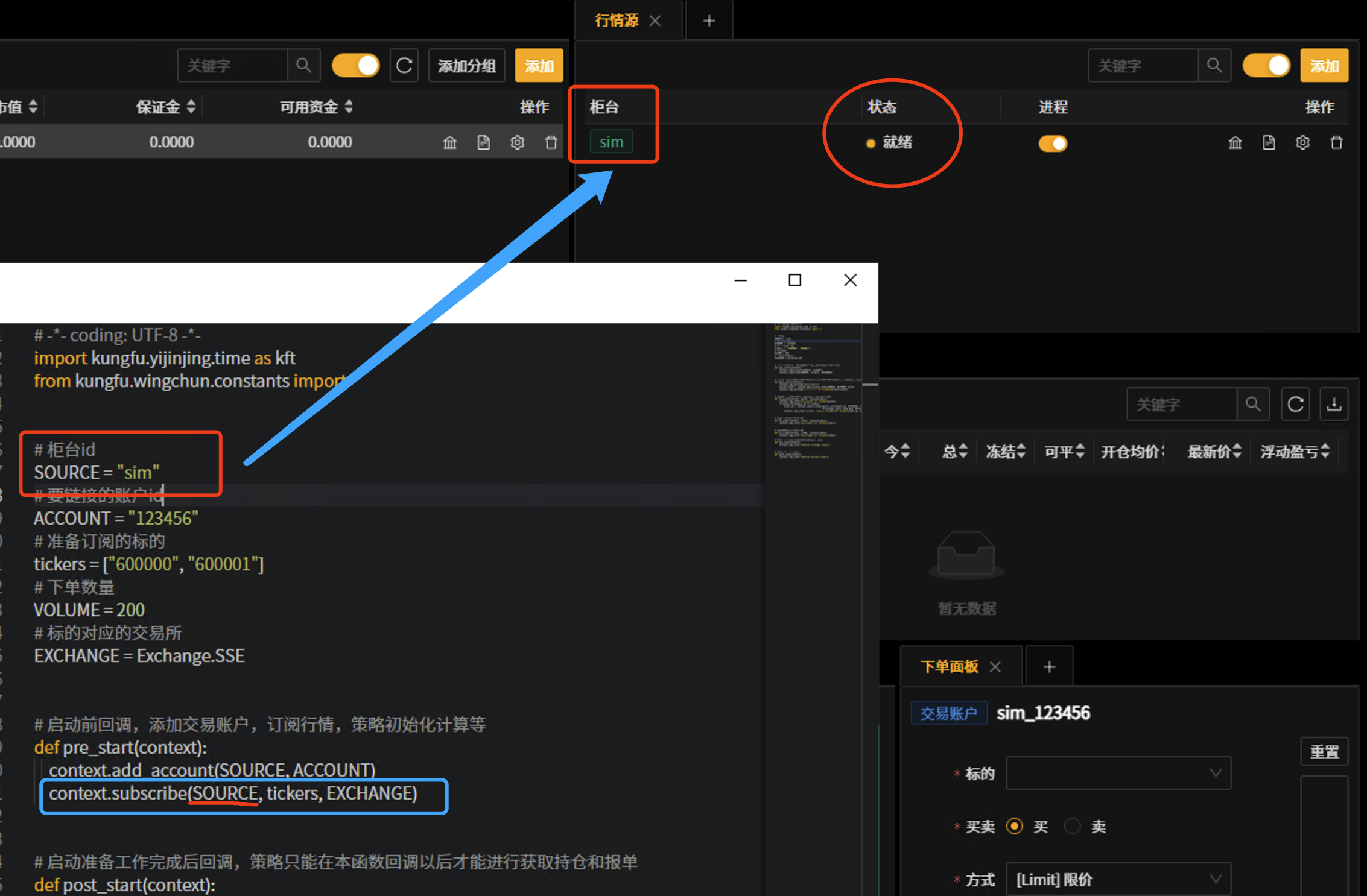Viewport: 1367px width, 896px height.
Task: Click the 重置 button in the order panel
Action: (1324, 751)
